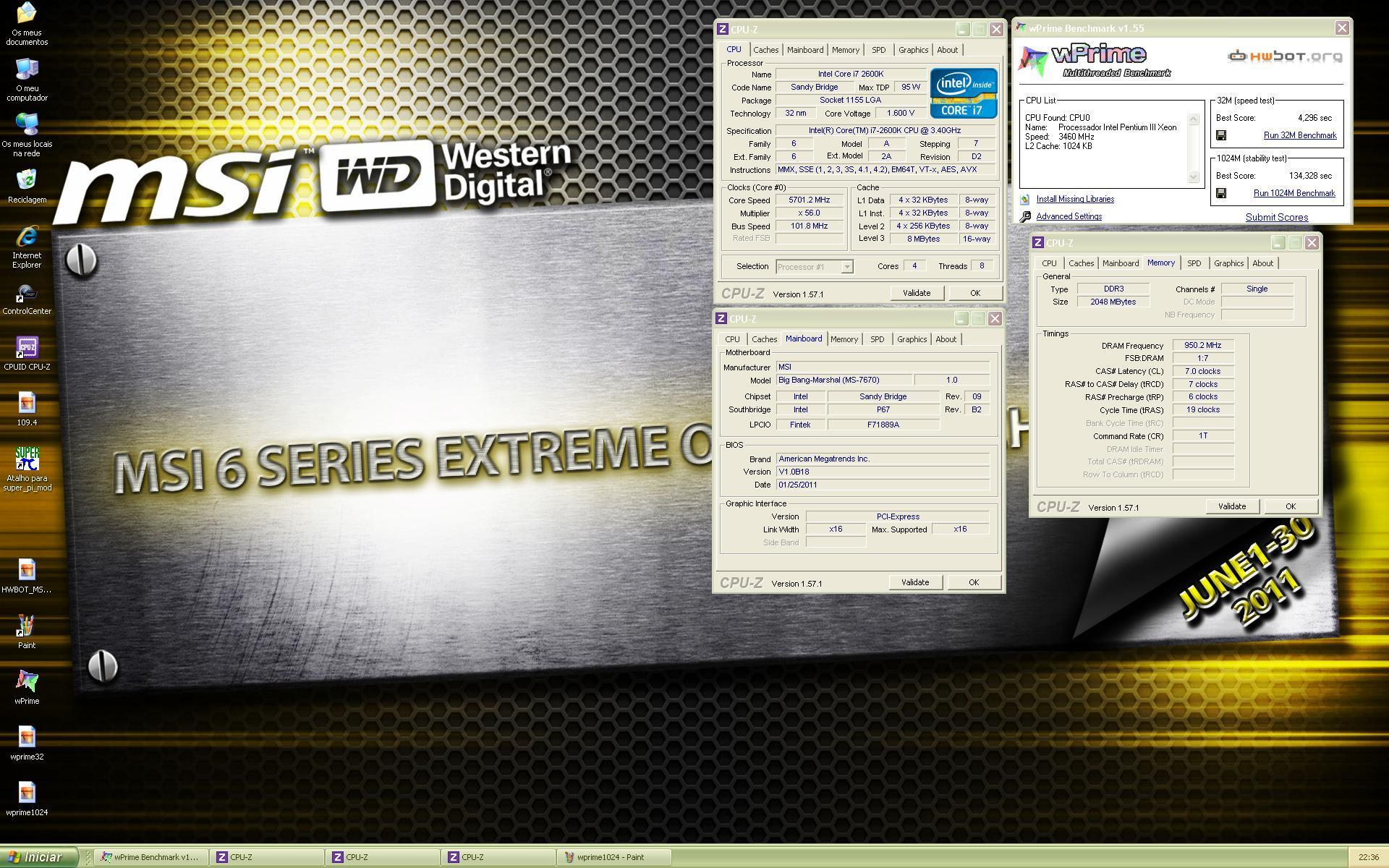
Task: Open the 109.4 image file icon
Action: [x=27, y=409]
